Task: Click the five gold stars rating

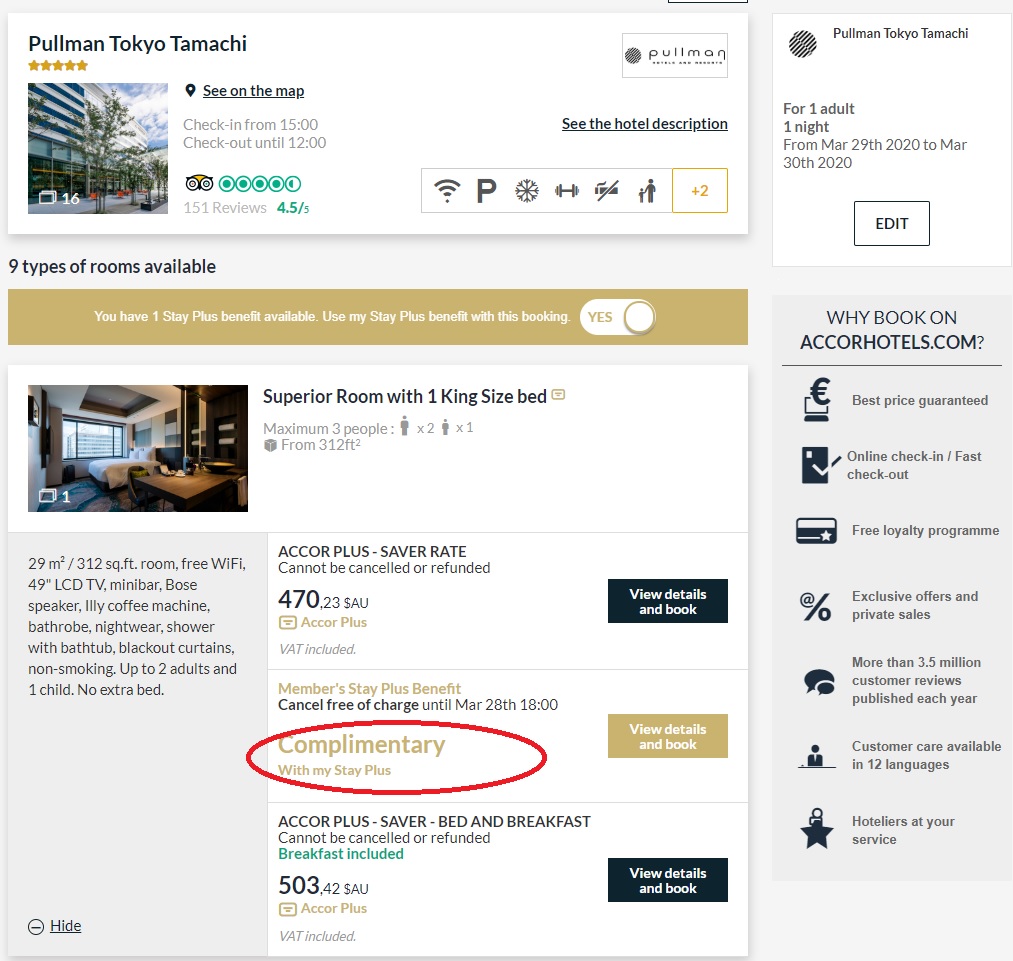Action: 57,65
